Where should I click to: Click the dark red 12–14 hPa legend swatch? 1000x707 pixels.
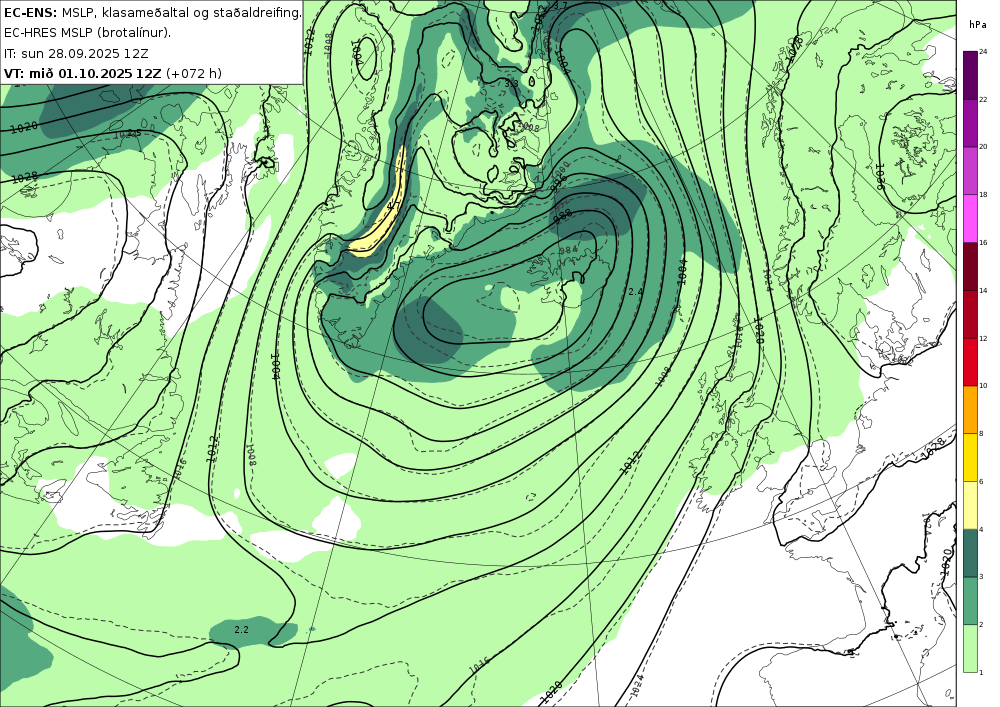pyautogui.click(x=970, y=314)
